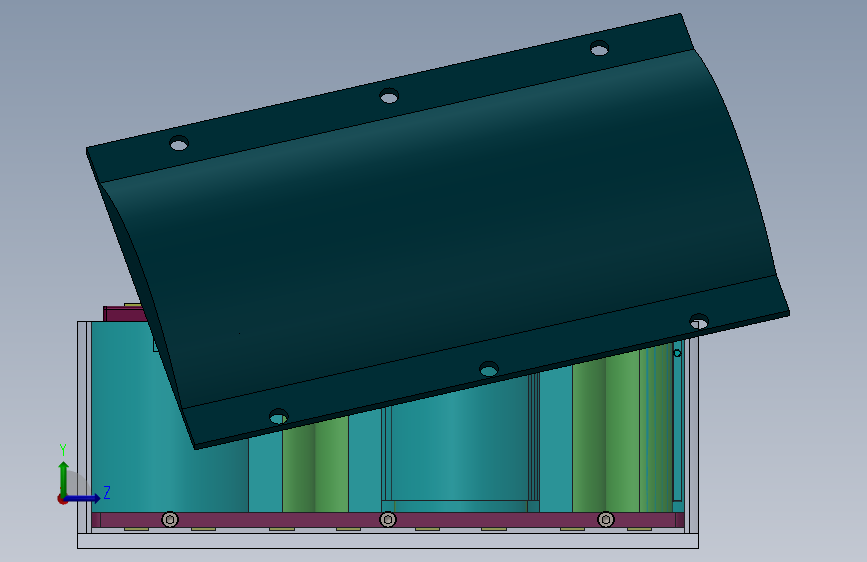Viewport: 867px width, 562px height.
Task: Pick the middle hex socket screw on maroon bar
Action: (x=388, y=520)
